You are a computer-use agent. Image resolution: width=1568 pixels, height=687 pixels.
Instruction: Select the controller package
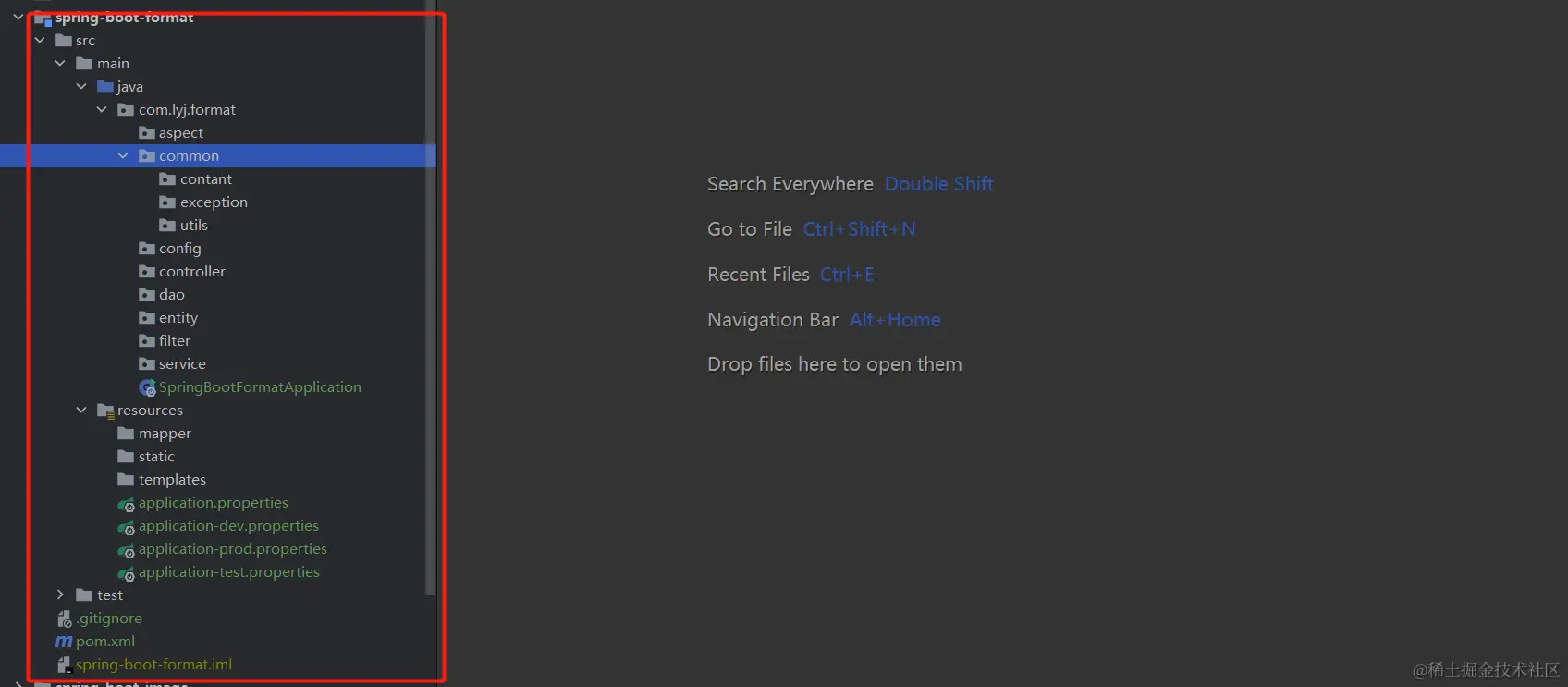pyautogui.click(x=191, y=272)
